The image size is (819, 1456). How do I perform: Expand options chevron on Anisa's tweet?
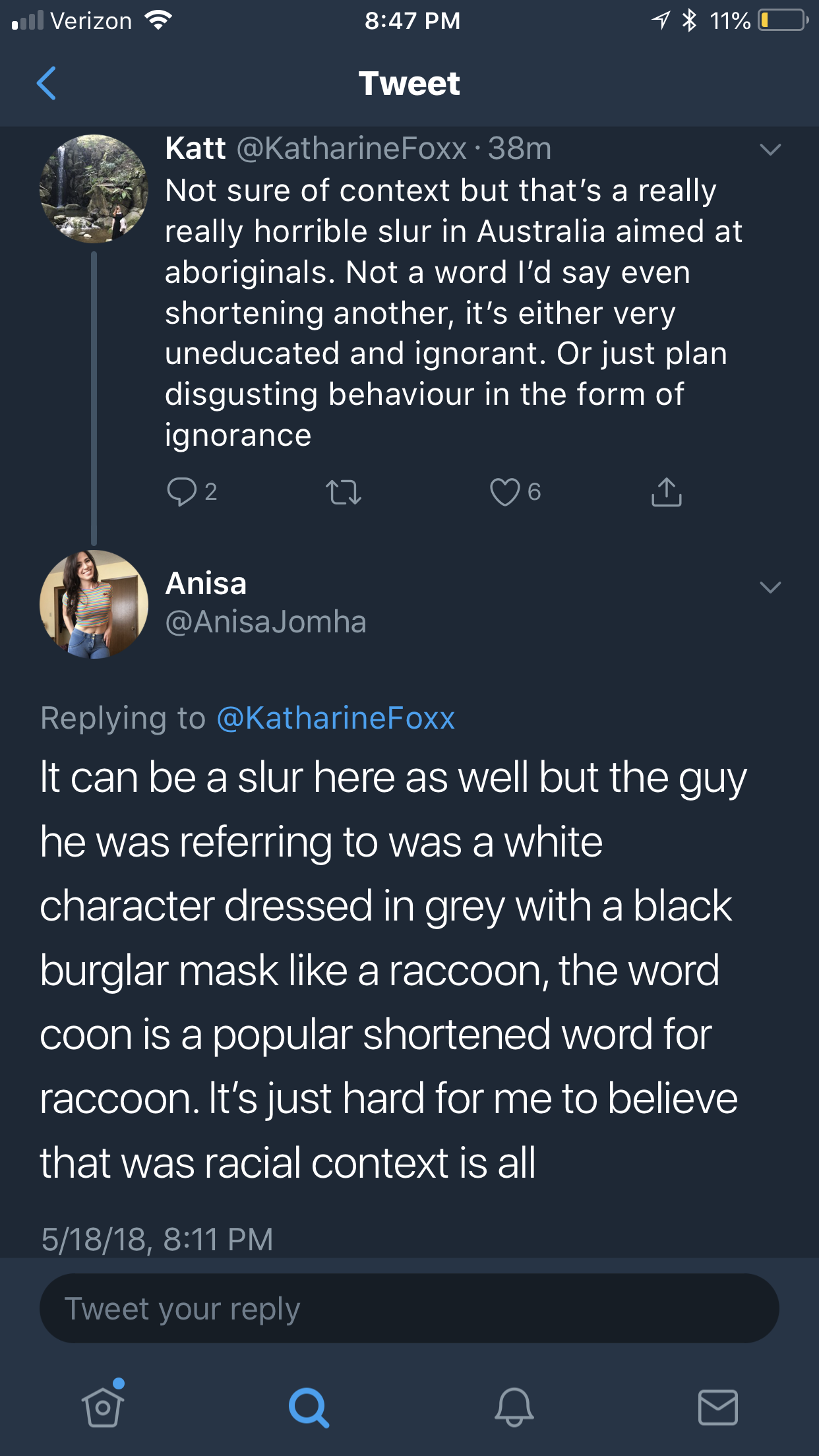click(x=770, y=587)
